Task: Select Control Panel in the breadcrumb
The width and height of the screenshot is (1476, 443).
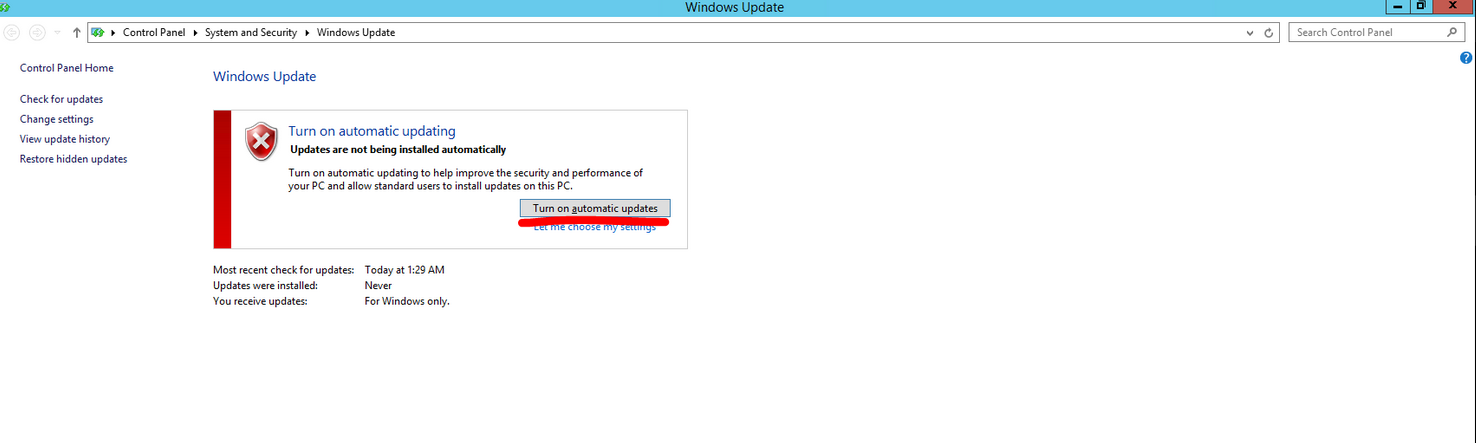Action: tap(154, 32)
